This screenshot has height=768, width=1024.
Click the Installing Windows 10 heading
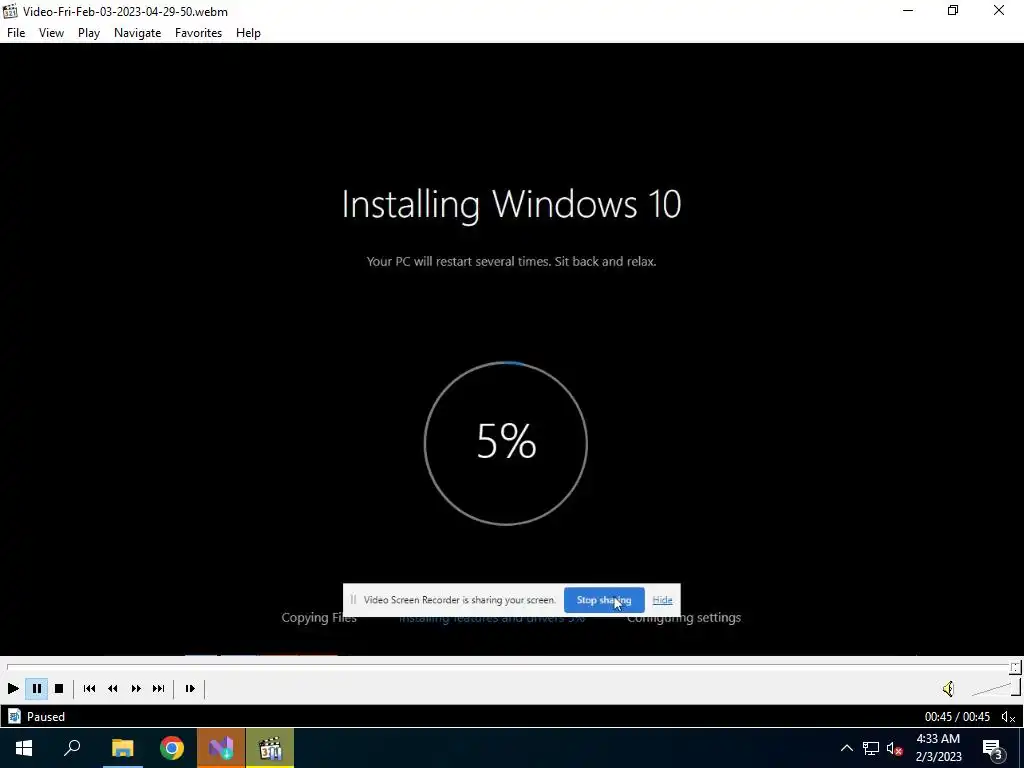pos(511,204)
